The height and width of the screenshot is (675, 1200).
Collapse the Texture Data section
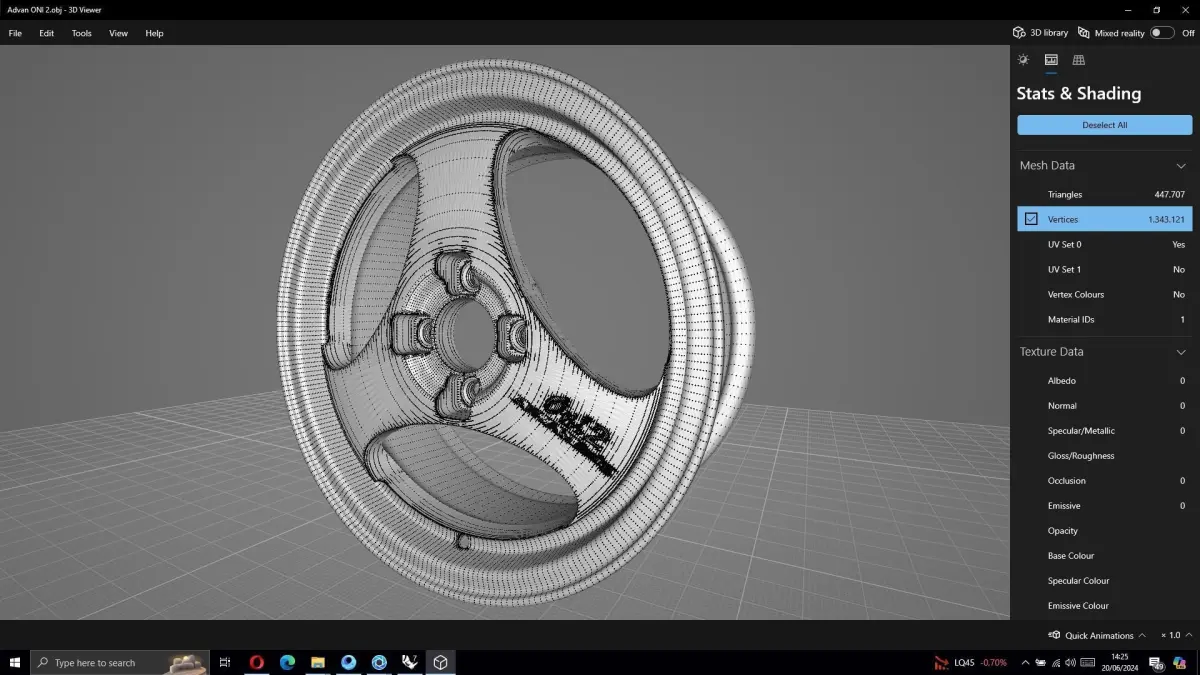[1181, 352]
